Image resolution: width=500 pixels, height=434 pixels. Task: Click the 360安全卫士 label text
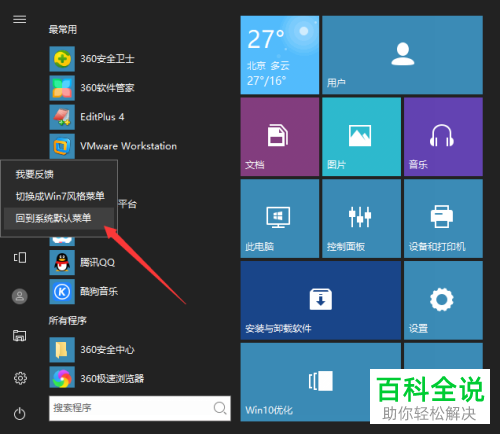click(x=107, y=59)
